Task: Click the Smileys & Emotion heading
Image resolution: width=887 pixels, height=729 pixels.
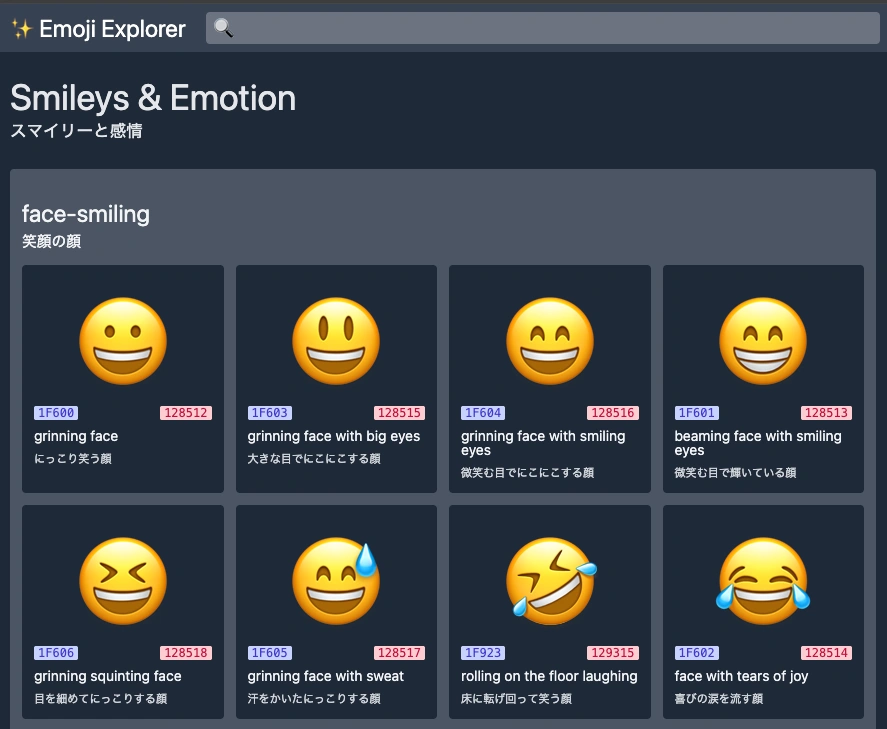Action: click(152, 98)
